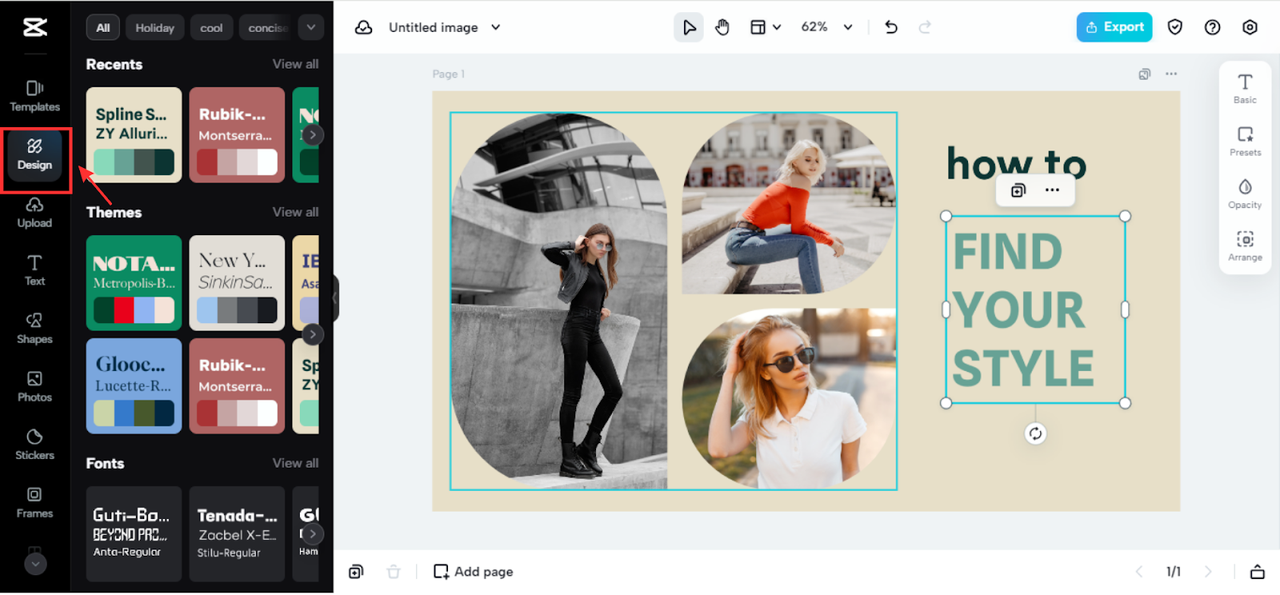Duplicate page icon in bottom bar
The width and height of the screenshot is (1280, 595).
[x=356, y=572]
